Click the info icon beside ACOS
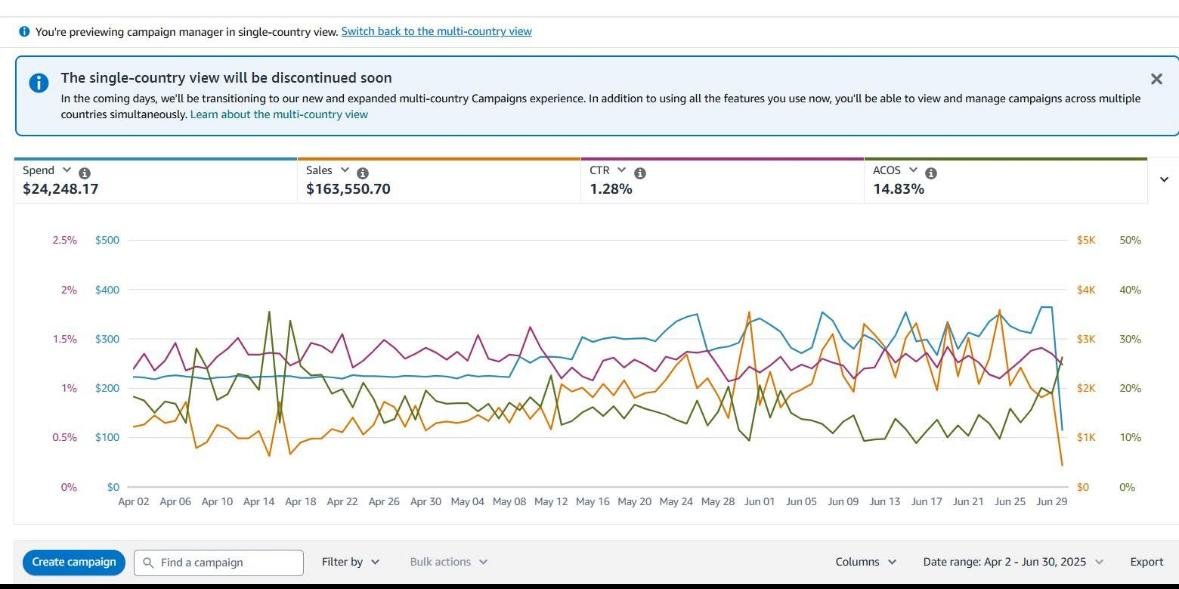Screen dimensions: 1179x589 pos(931,172)
